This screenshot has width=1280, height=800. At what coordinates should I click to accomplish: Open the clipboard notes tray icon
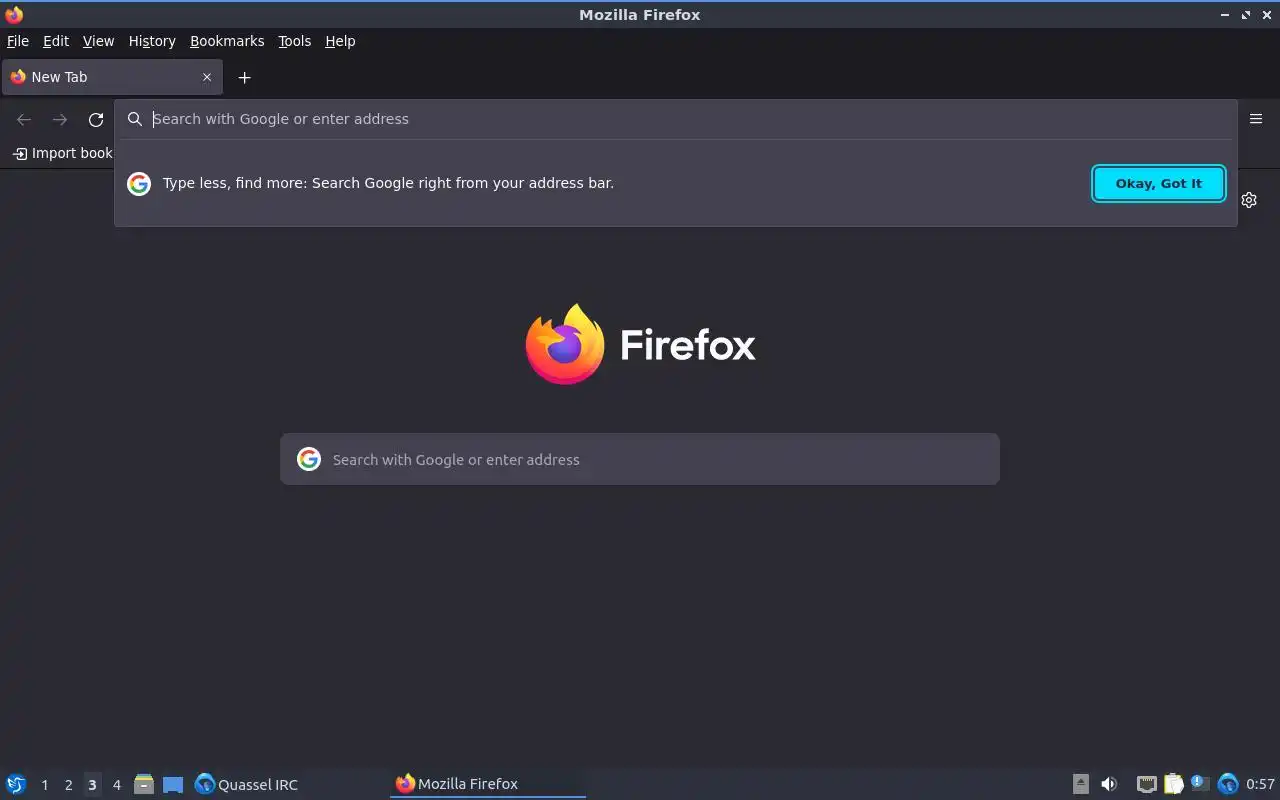pyautogui.click(x=1173, y=784)
